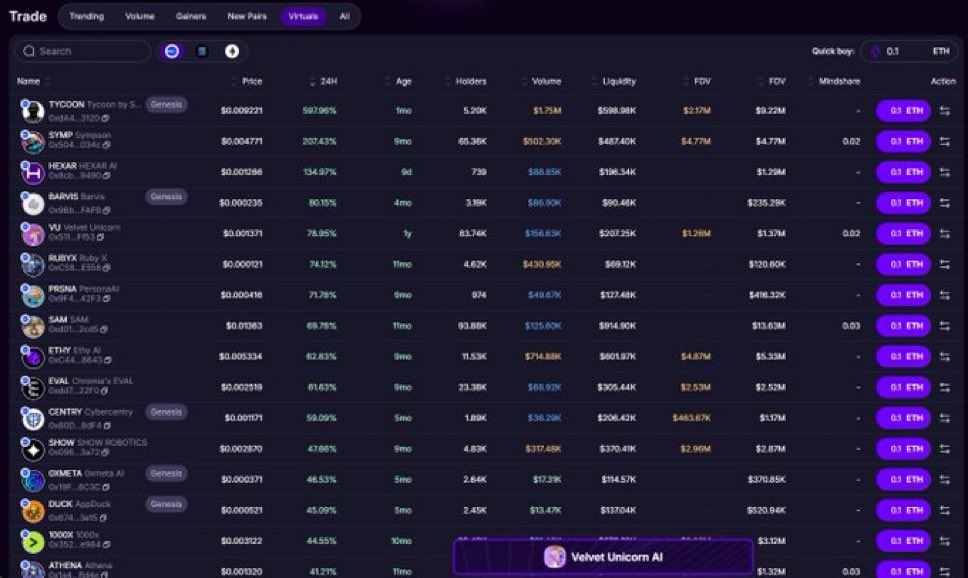Click swap arrows icon in RUBYX row

(x=945, y=264)
